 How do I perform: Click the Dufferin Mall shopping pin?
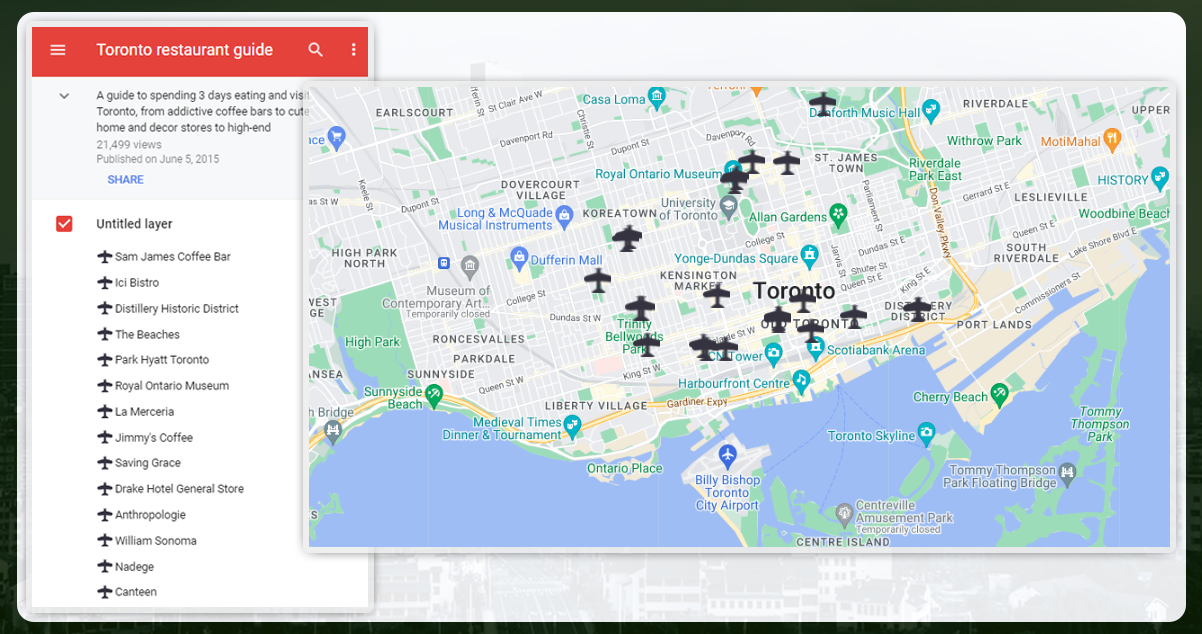click(x=519, y=259)
